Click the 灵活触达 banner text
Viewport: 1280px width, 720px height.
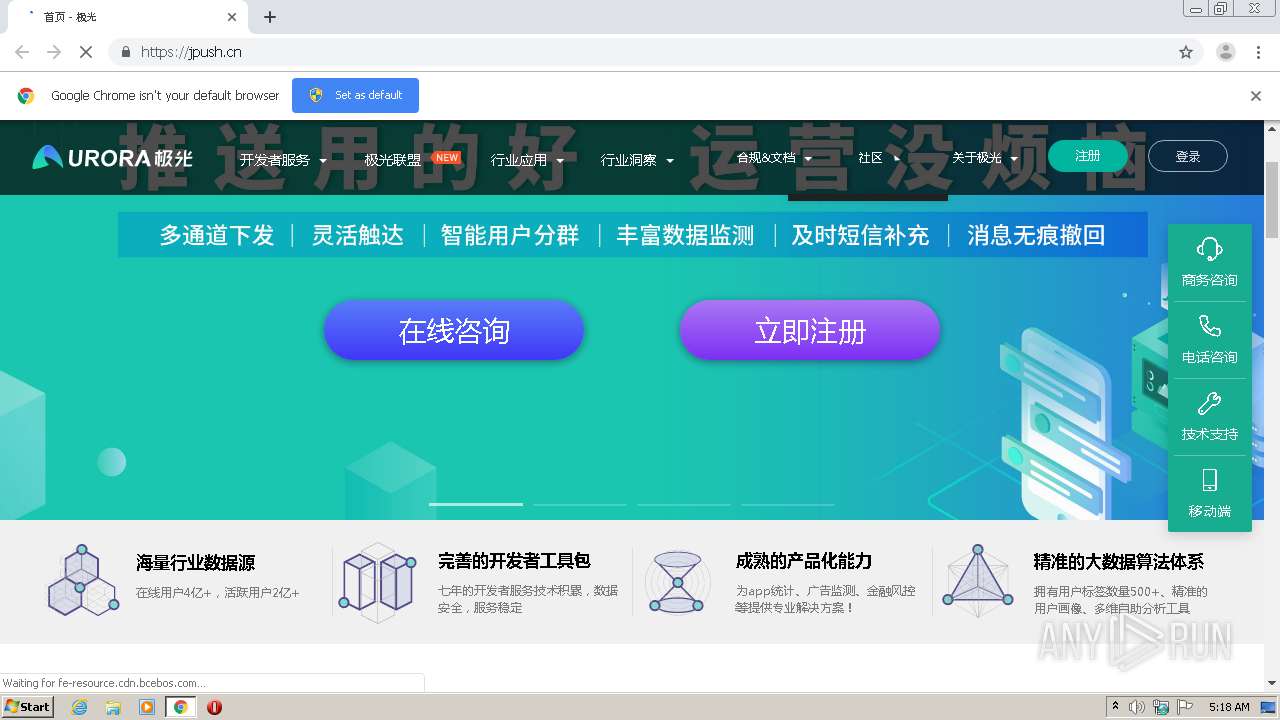tap(358, 235)
